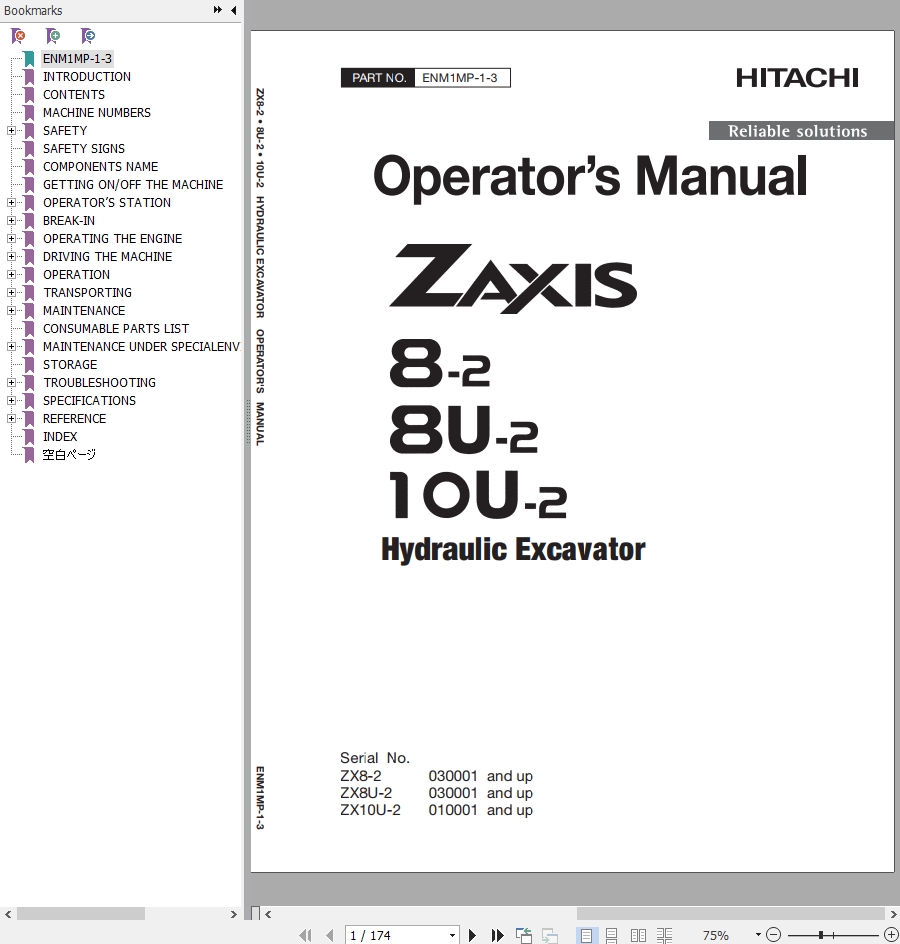Open the INDEX bookmark
The height and width of the screenshot is (944, 900).
[60, 437]
